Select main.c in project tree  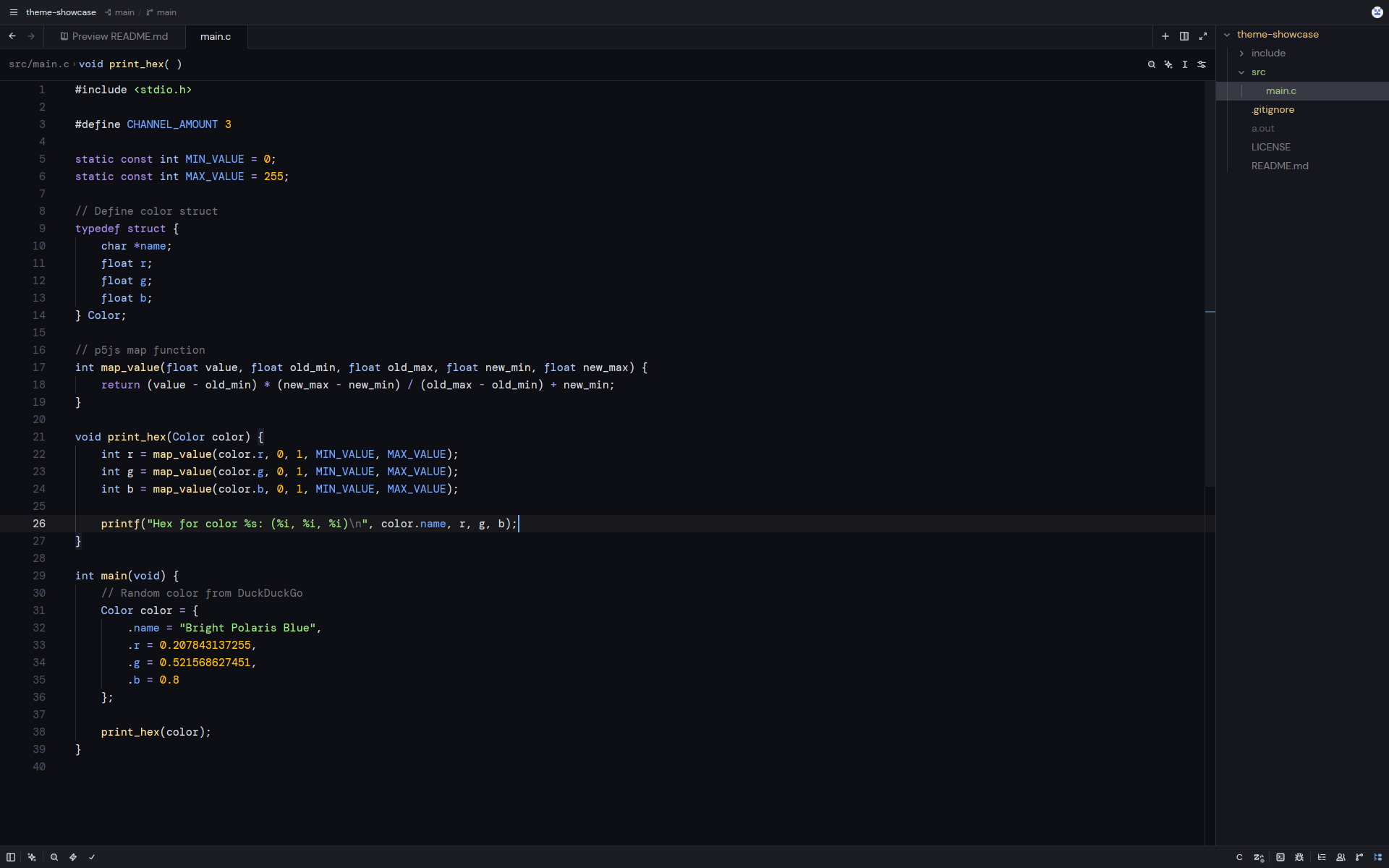pyautogui.click(x=1302, y=90)
